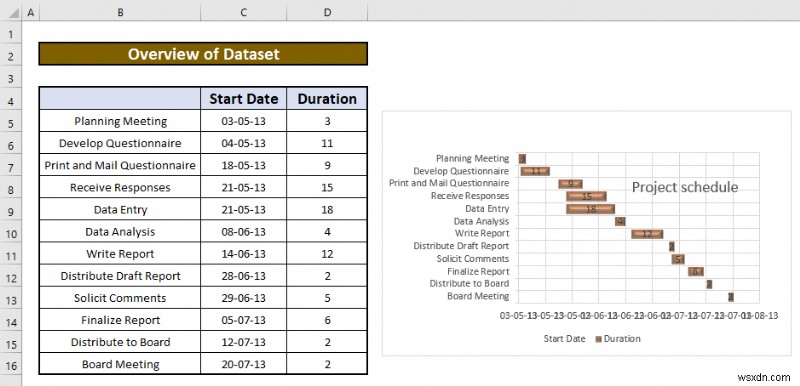Select row 1 header

click(x=11, y=34)
